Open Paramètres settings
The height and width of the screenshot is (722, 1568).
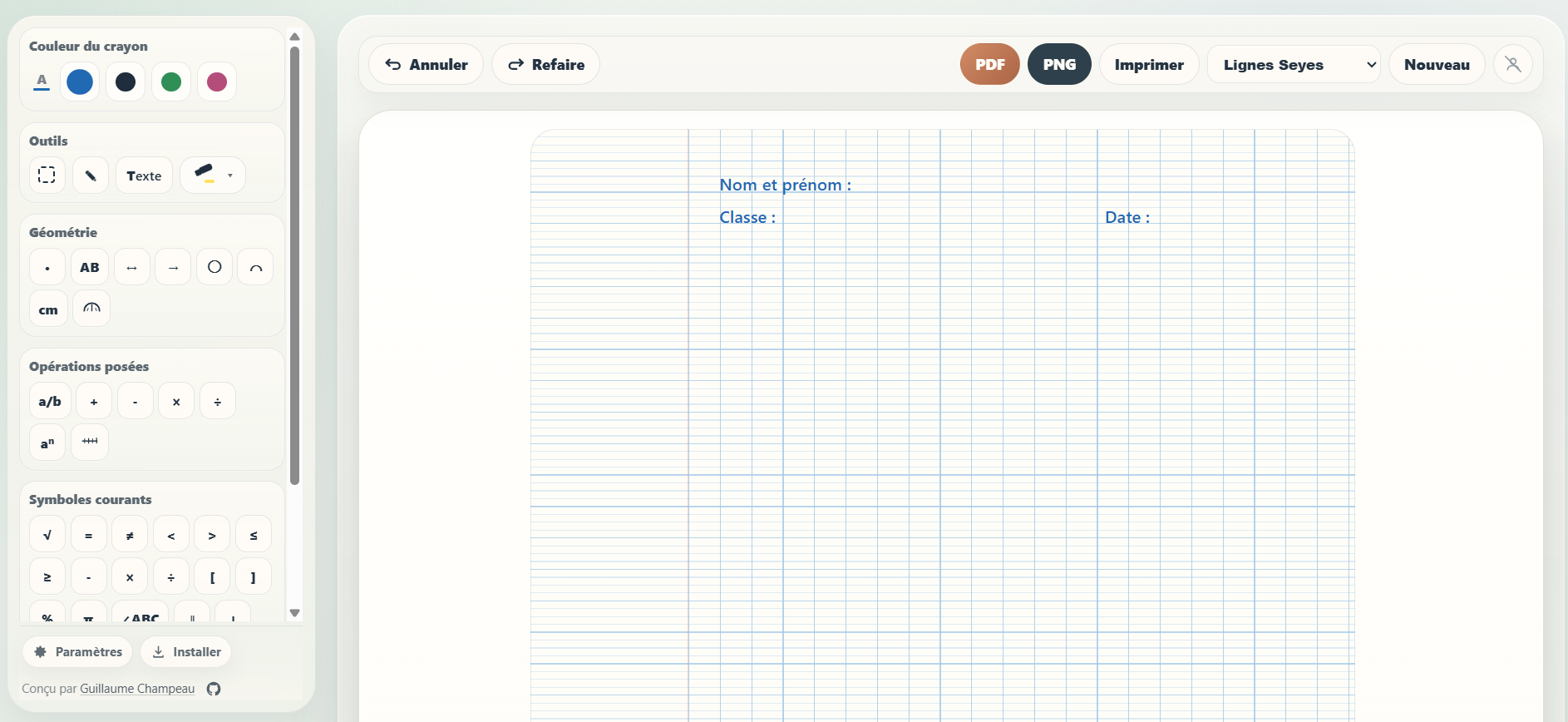click(78, 652)
